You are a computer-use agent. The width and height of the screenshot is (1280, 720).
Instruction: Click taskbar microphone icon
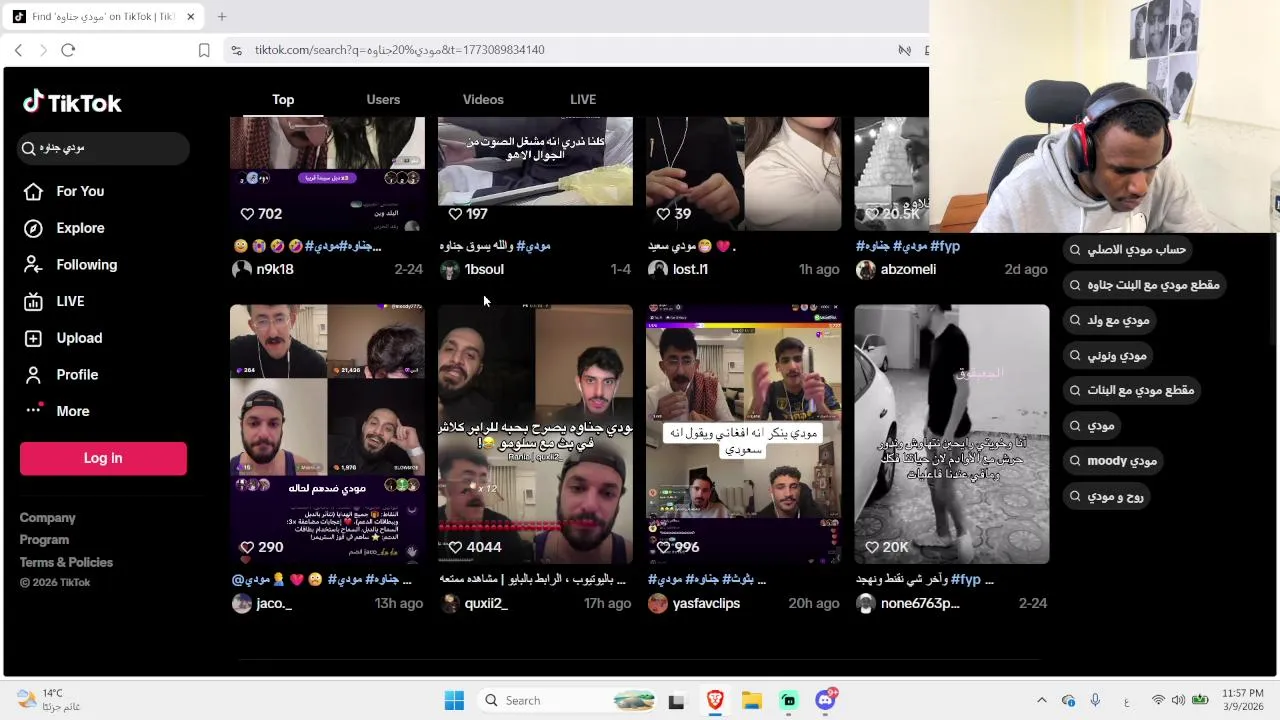click(1095, 700)
